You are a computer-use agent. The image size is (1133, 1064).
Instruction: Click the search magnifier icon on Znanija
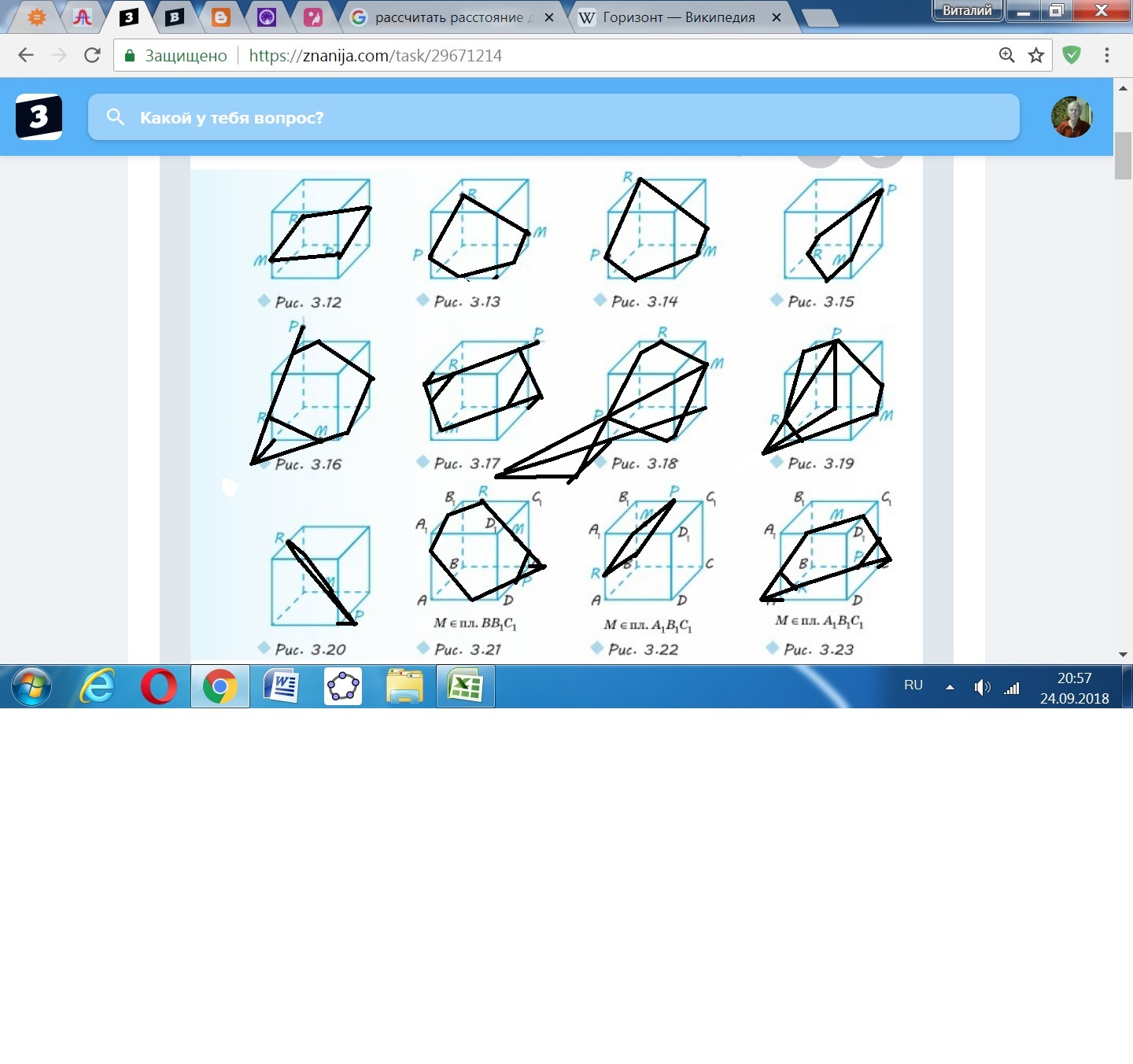tap(116, 117)
